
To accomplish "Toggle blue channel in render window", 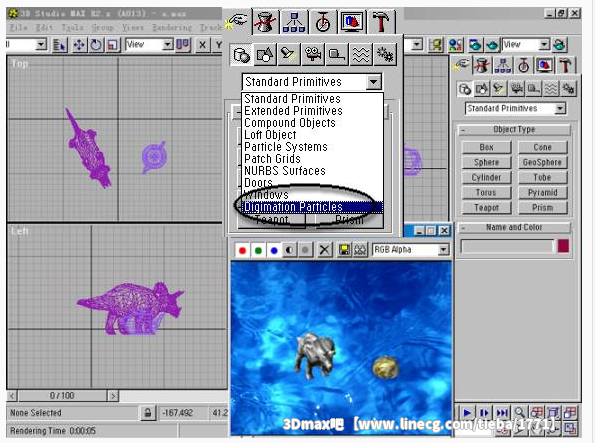I will pos(274,250).
